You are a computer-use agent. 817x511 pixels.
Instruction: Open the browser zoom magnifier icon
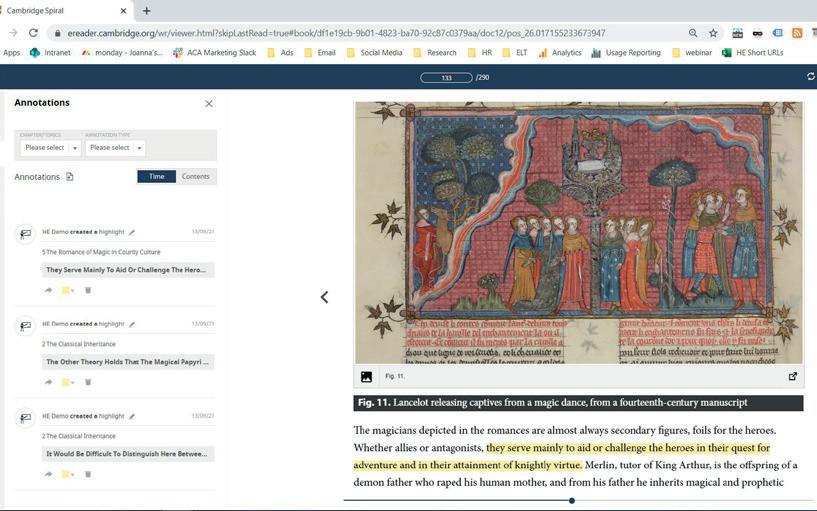693,33
